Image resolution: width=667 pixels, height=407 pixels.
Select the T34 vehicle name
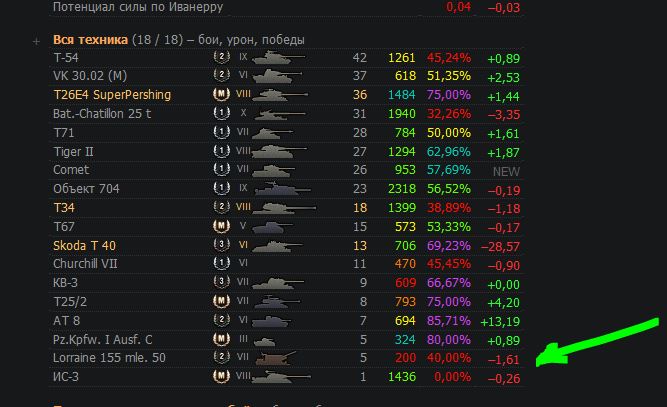64,208
